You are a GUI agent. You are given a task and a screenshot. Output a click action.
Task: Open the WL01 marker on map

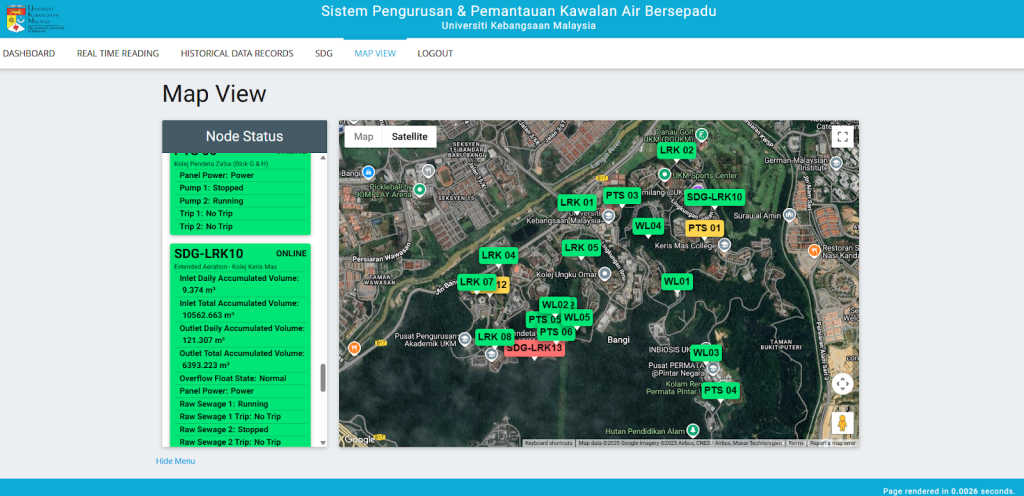pyautogui.click(x=677, y=282)
